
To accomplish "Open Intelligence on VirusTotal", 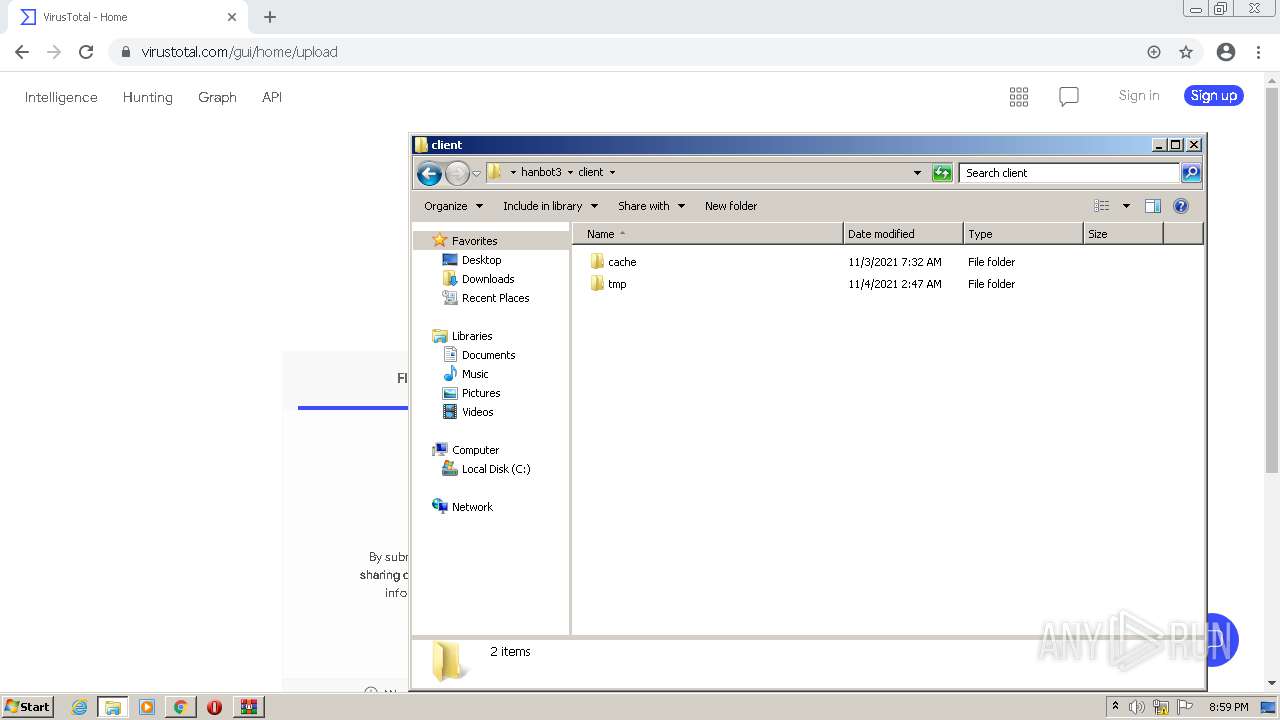I will tap(61, 97).
